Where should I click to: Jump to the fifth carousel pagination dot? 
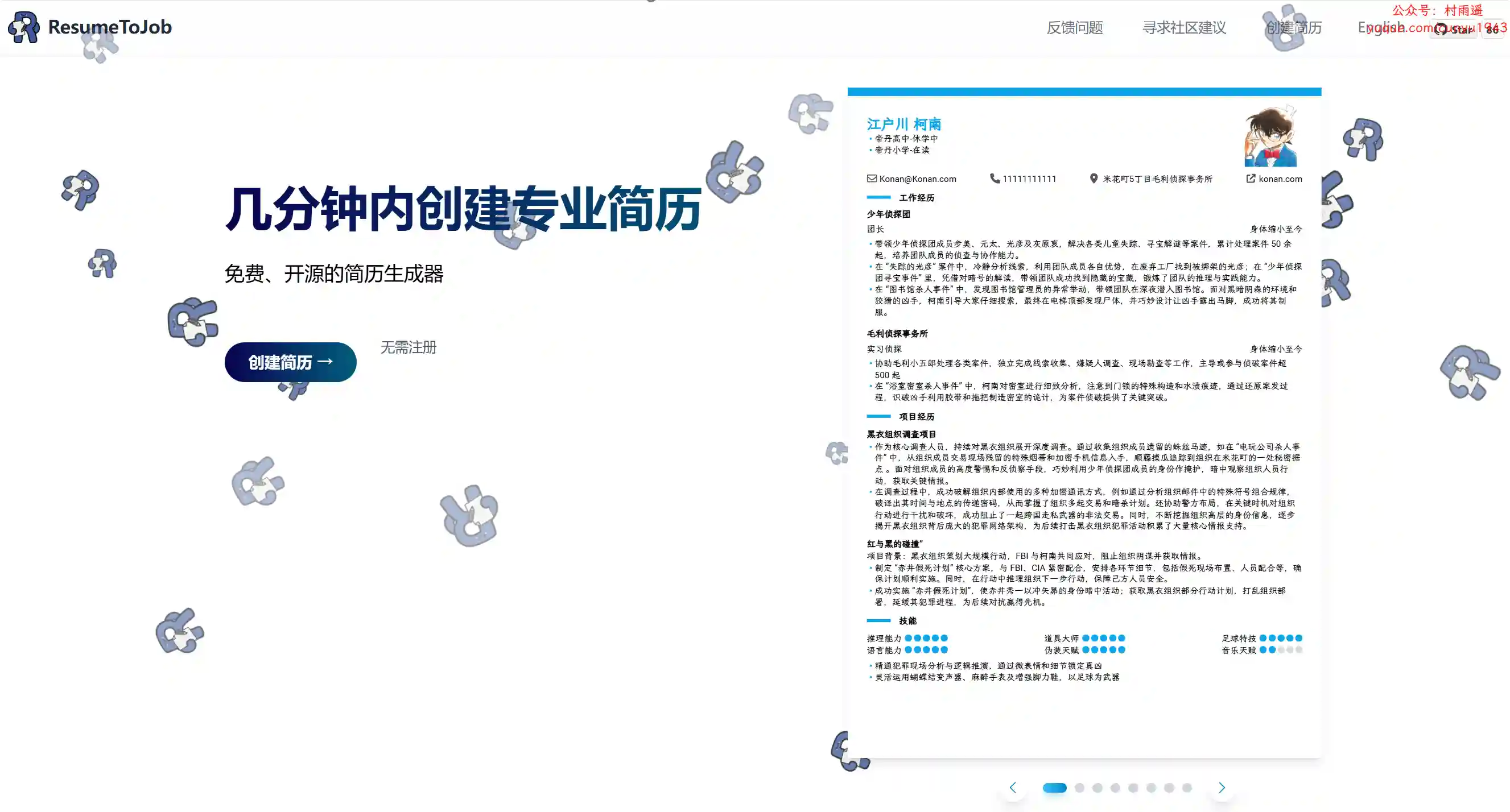1133,788
